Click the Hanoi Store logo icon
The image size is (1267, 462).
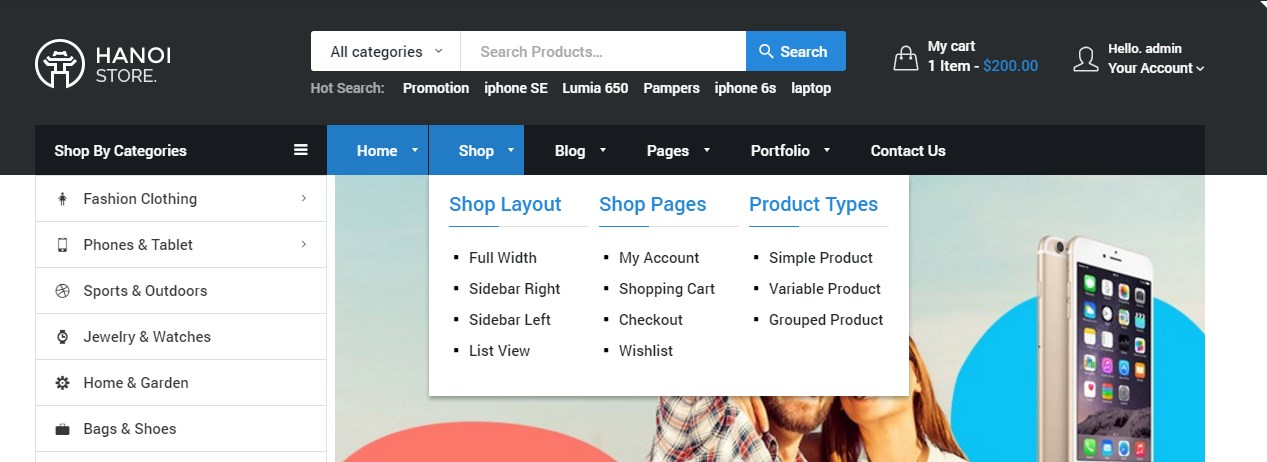tap(60, 63)
